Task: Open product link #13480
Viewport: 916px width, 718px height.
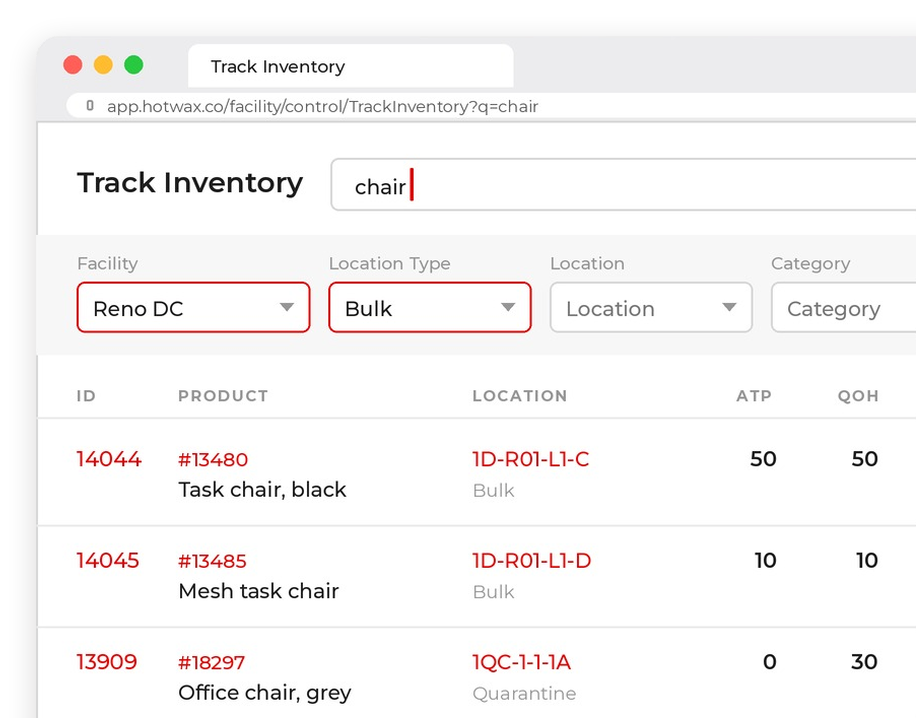Action: coord(213,460)
